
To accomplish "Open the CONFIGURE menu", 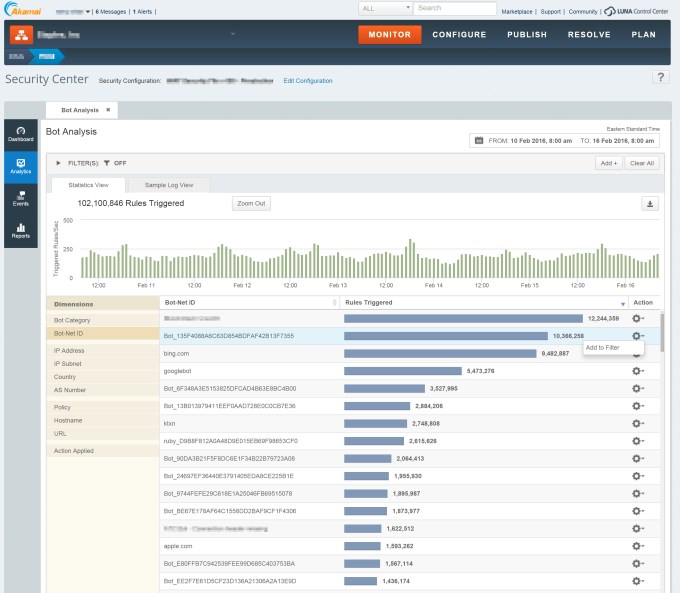I will pos(459,34).
